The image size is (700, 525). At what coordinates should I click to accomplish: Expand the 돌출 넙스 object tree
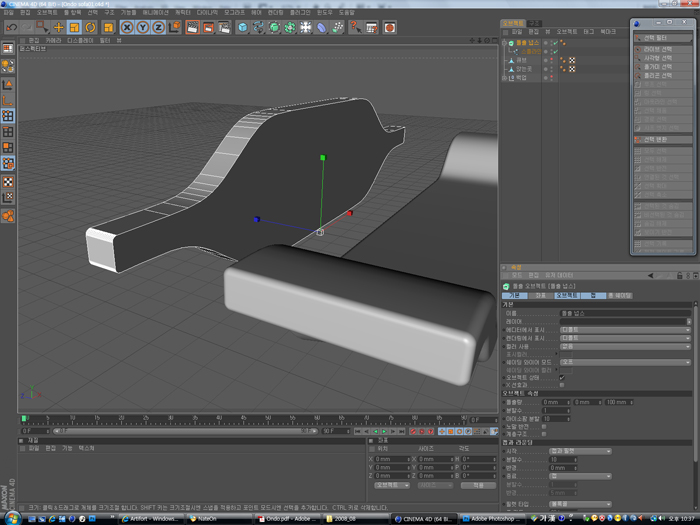[x=504, y=44]
